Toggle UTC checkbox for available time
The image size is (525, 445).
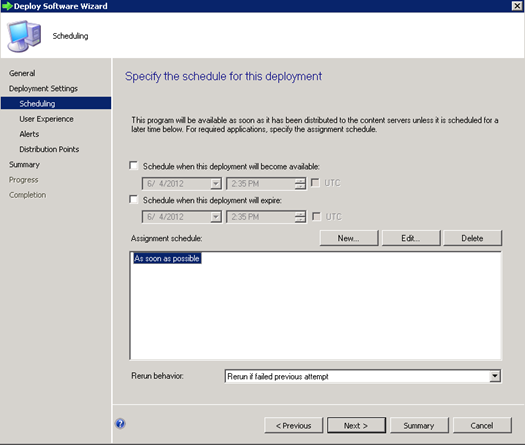pyautogui.click(x=315, y=183)
